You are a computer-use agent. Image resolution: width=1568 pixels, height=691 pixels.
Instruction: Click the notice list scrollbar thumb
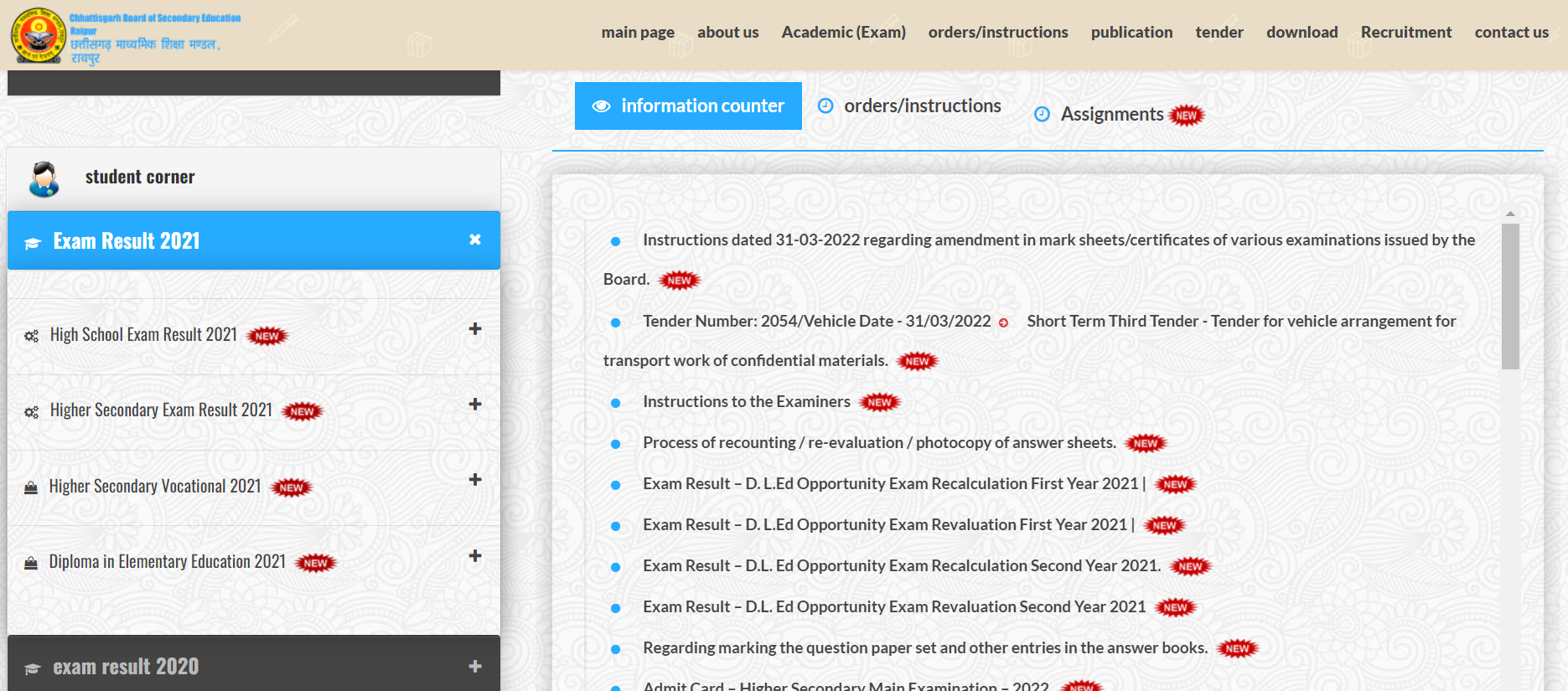(x=1510, y=296)
